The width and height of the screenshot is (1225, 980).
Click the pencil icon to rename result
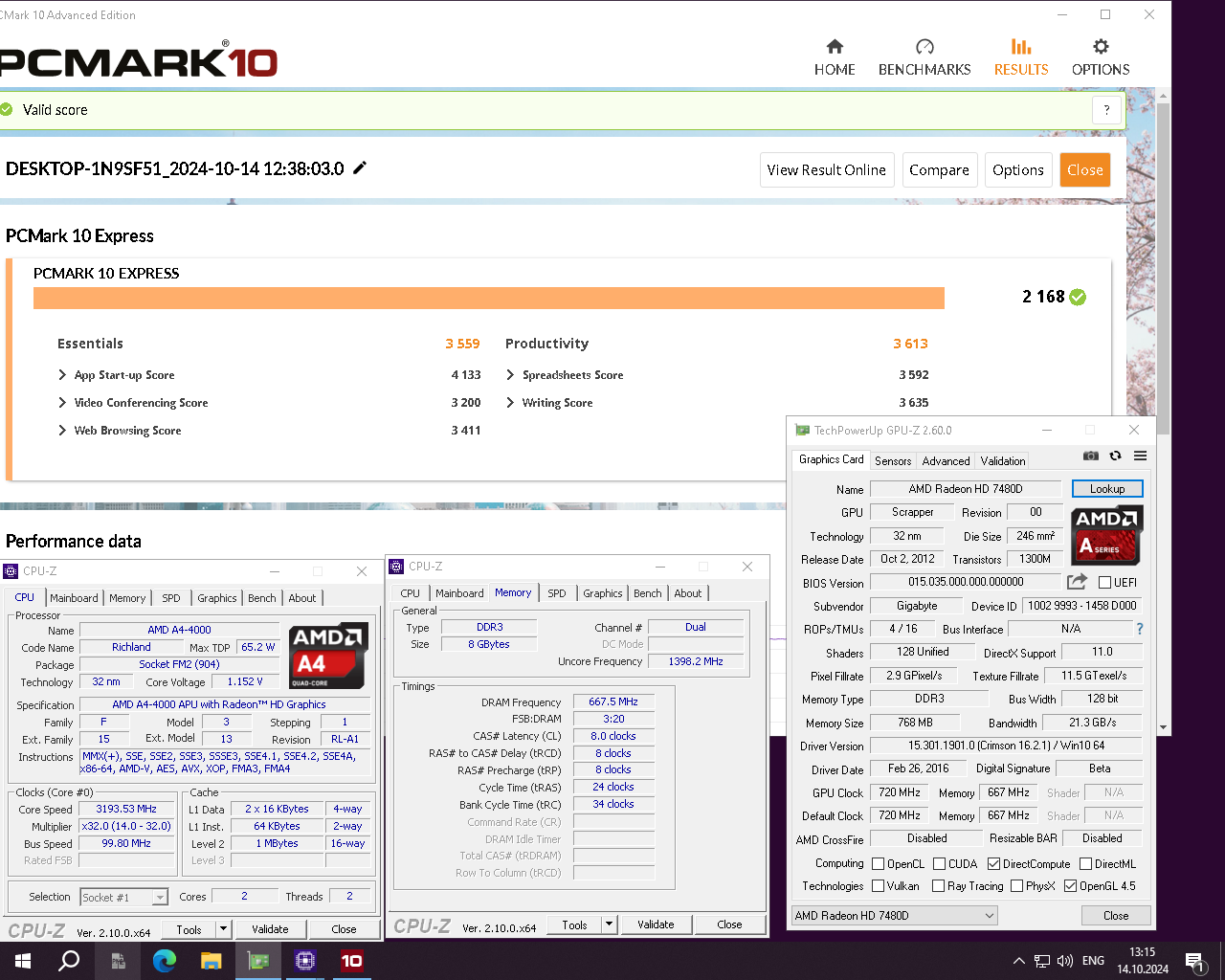pyautogui.click(x=360, y=168)
